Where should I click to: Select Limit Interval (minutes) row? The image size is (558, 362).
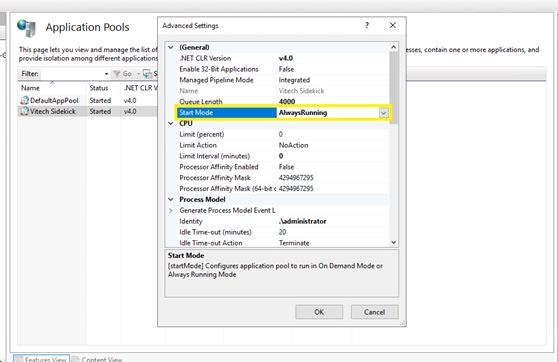[283, 156]
